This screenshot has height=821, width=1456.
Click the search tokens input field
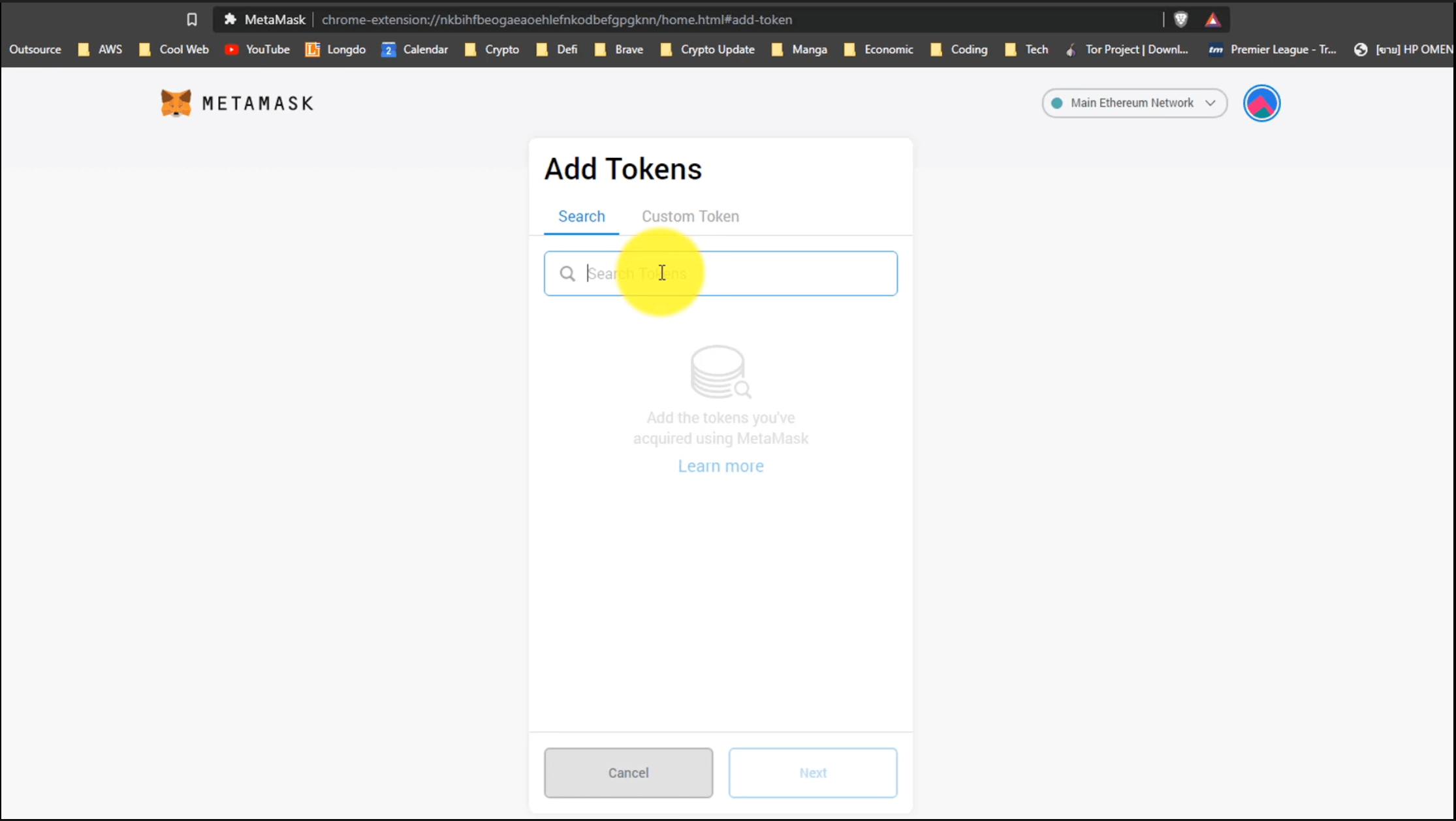720,273
